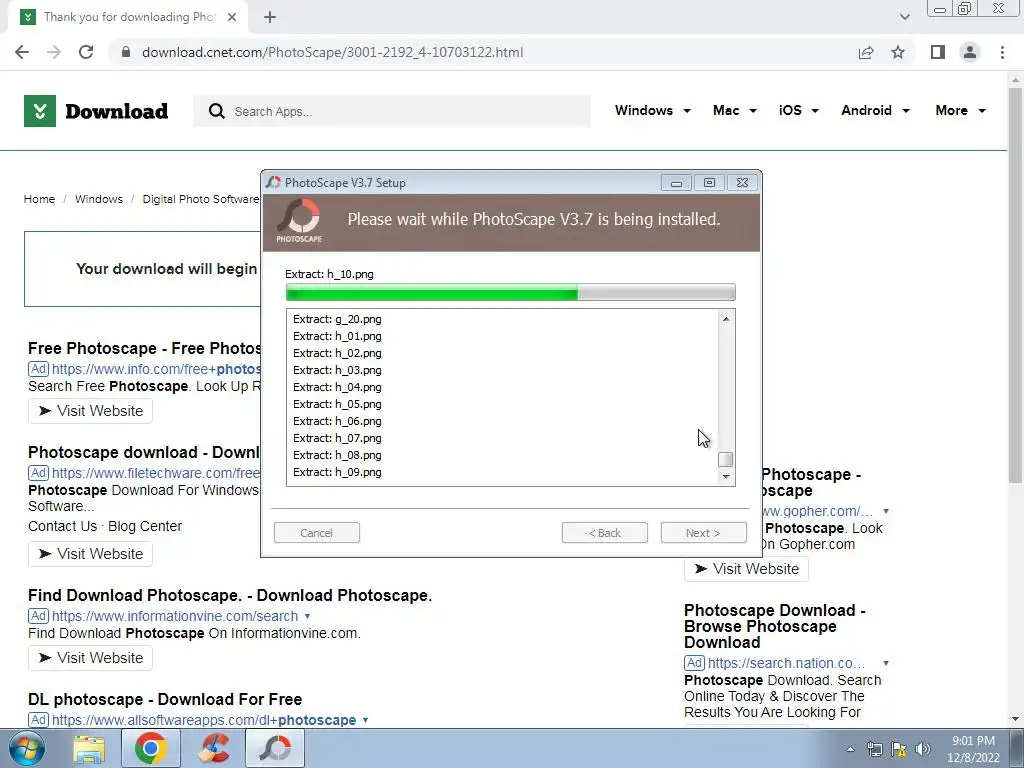Image resolution: width=1024 pixels, height=768 pixels.
Task: Click log scrollbar down arrow
Action: point(726,477)
